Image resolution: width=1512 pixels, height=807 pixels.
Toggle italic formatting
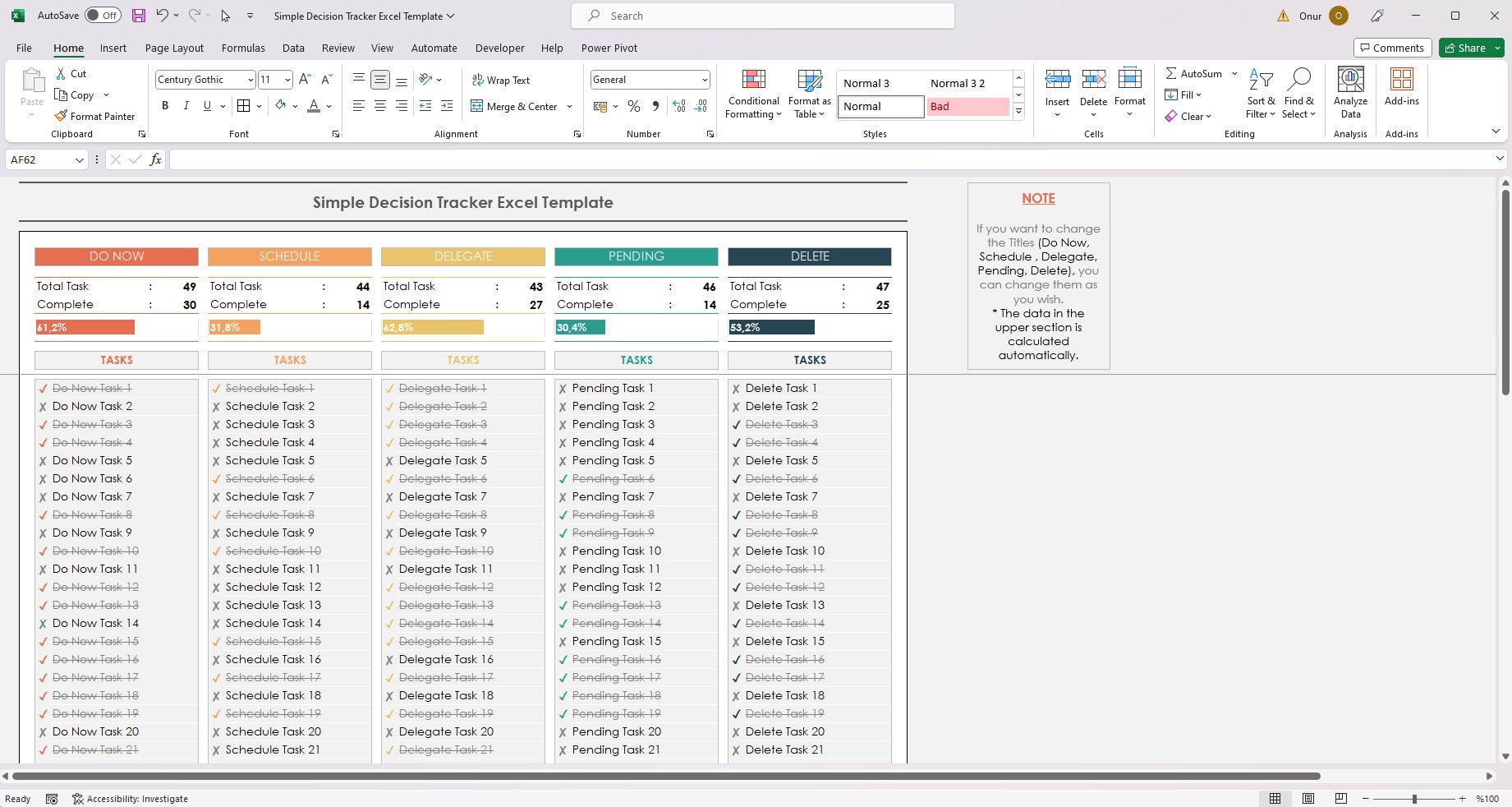pos(186,105)
